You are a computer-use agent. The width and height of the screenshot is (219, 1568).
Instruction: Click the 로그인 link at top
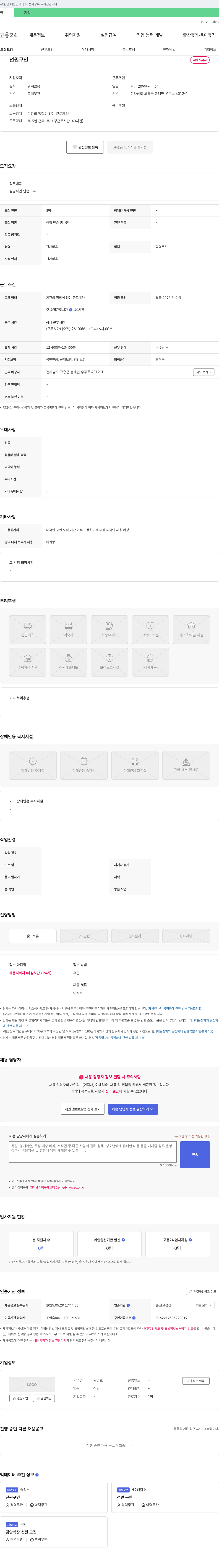204,22
